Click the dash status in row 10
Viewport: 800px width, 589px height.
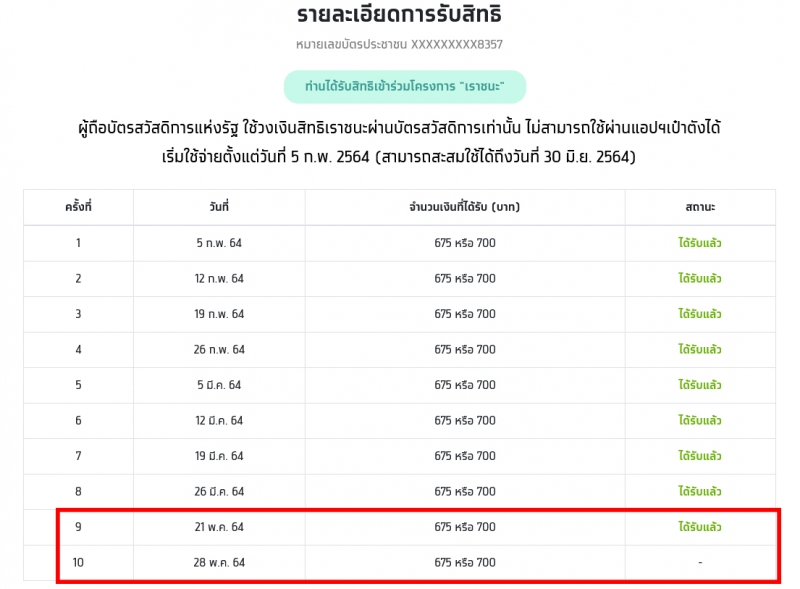pyautogui.click(x=700, y=562)
